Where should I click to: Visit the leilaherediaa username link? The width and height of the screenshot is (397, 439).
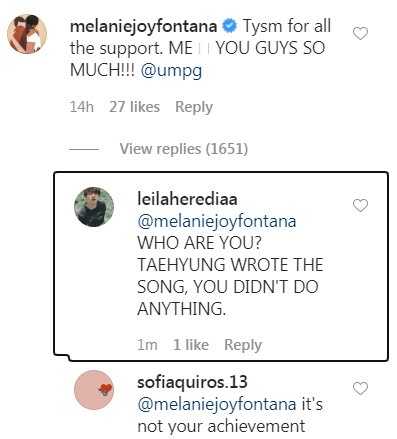pyautogui.click(x=187, y=199)
